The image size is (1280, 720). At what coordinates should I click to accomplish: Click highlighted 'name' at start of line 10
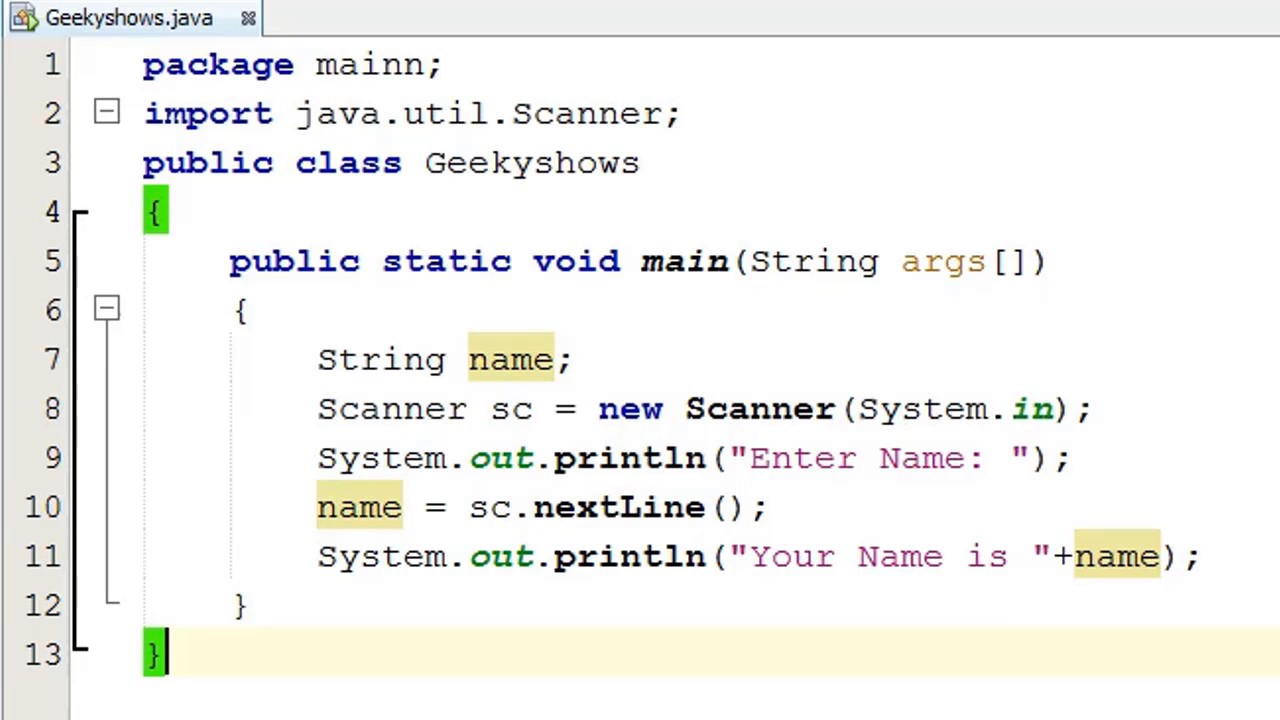pyautogui.click(x=359, y=507)
